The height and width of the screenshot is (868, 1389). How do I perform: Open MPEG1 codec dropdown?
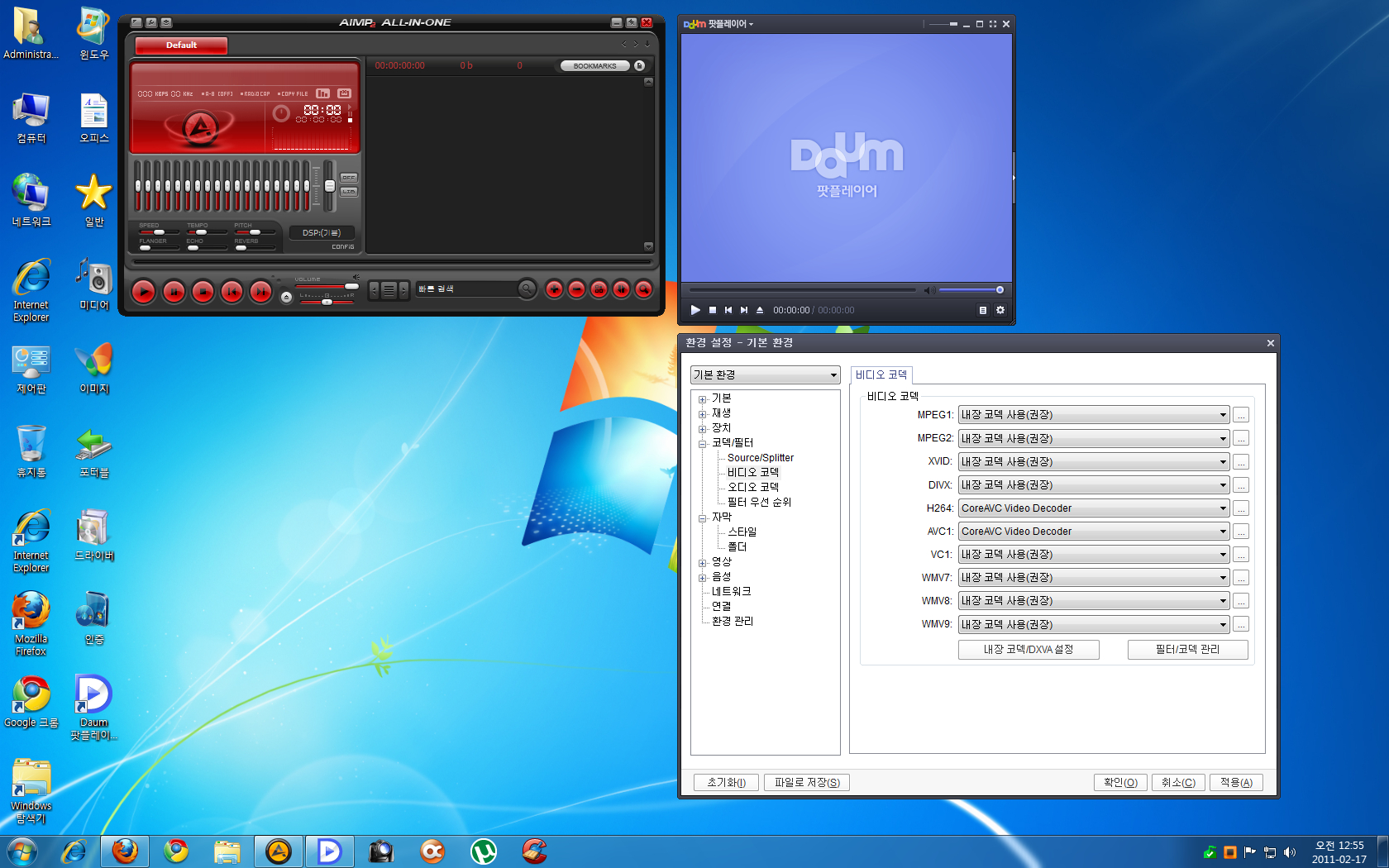[1094, 415]
